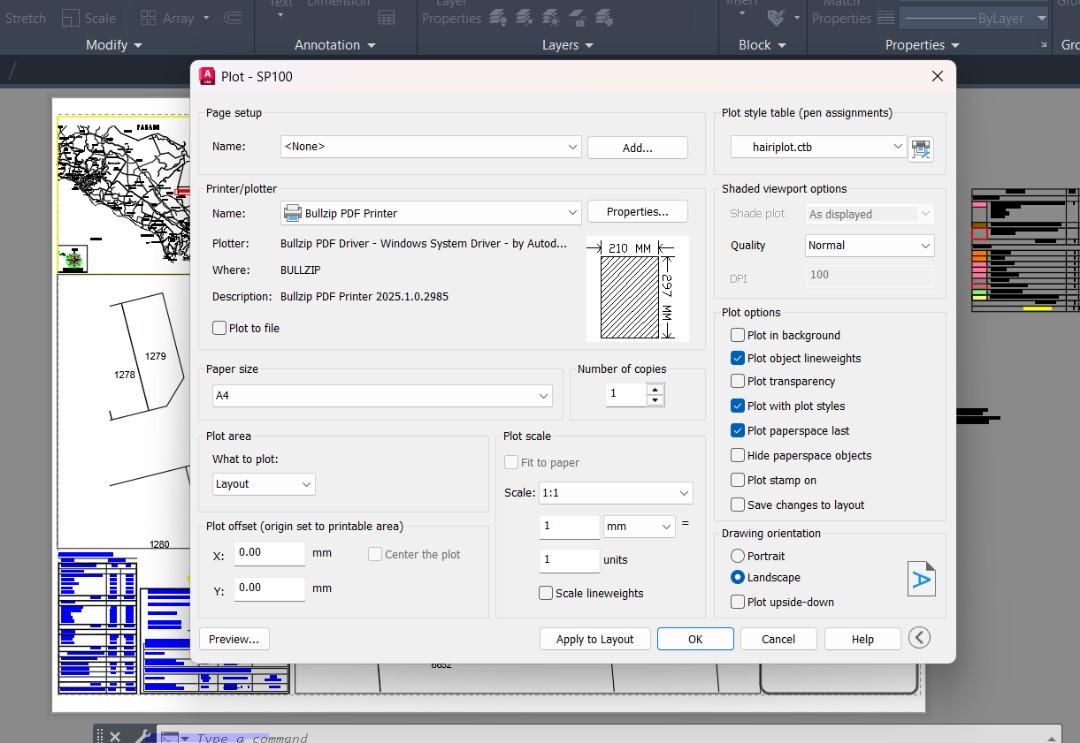Click the Number of copies field
1080x743 pixels.
click(x=626, y=394)
